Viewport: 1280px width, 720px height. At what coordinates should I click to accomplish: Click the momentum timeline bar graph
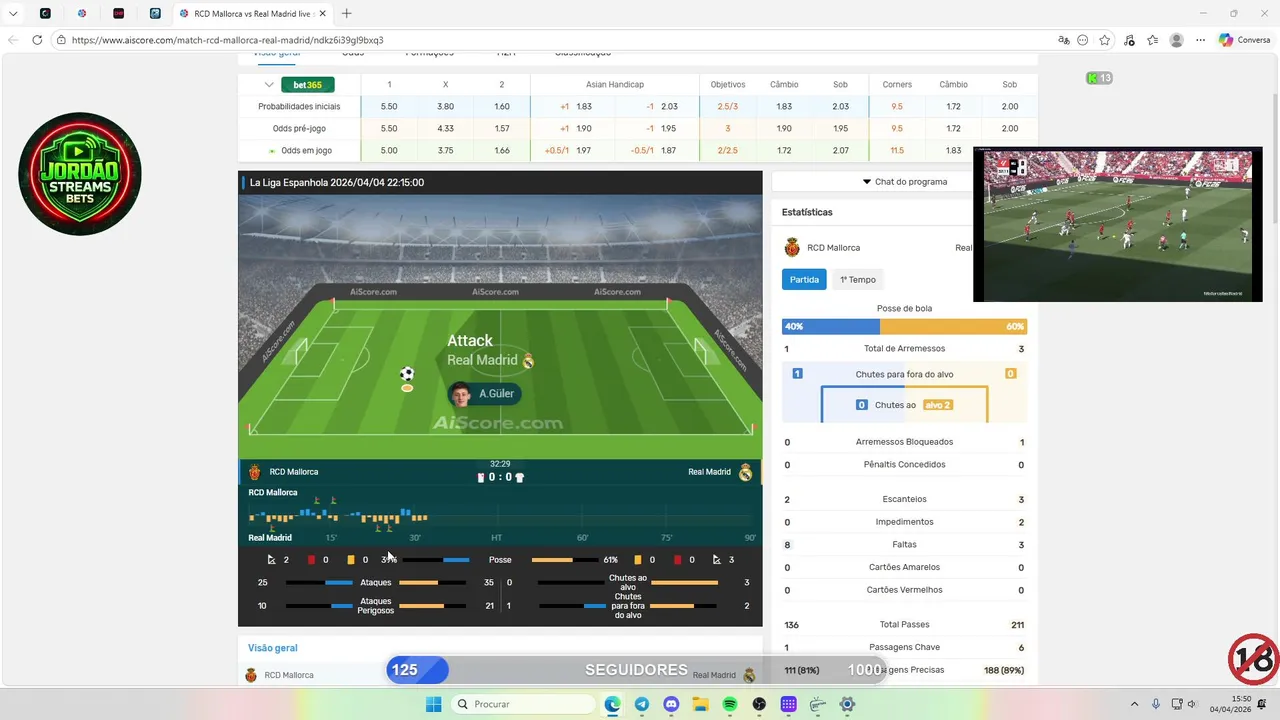click(500, 516)
